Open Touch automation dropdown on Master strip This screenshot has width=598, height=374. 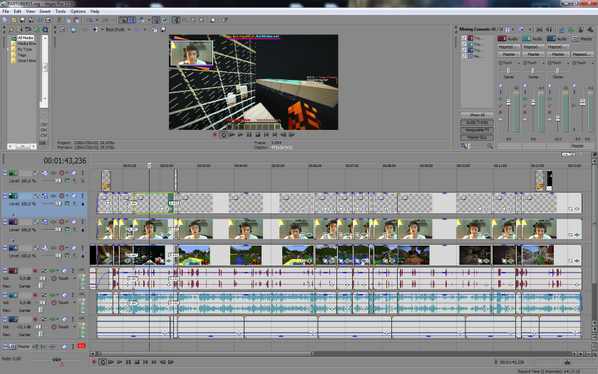(x=592, y=63)
